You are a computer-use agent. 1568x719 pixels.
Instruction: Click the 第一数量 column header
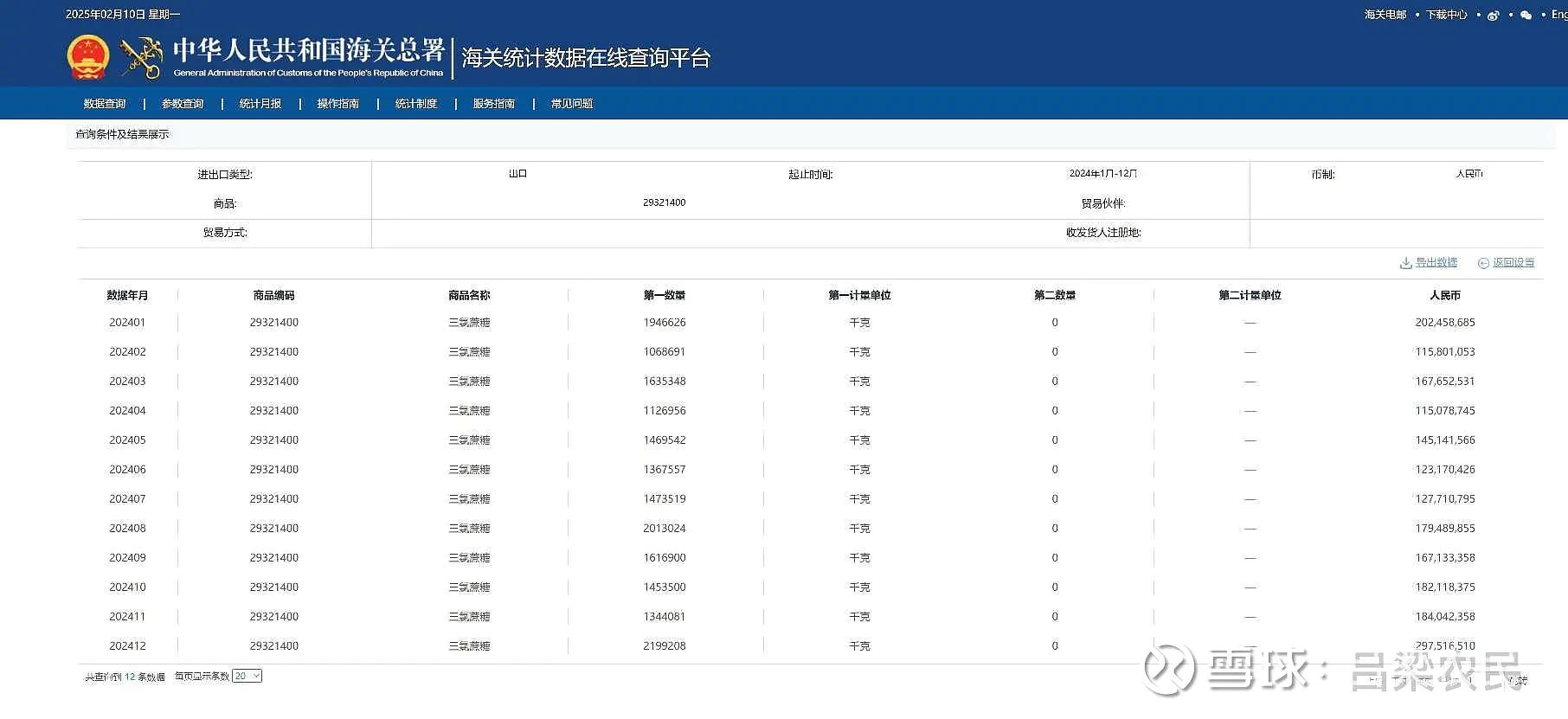coord(665,295)
